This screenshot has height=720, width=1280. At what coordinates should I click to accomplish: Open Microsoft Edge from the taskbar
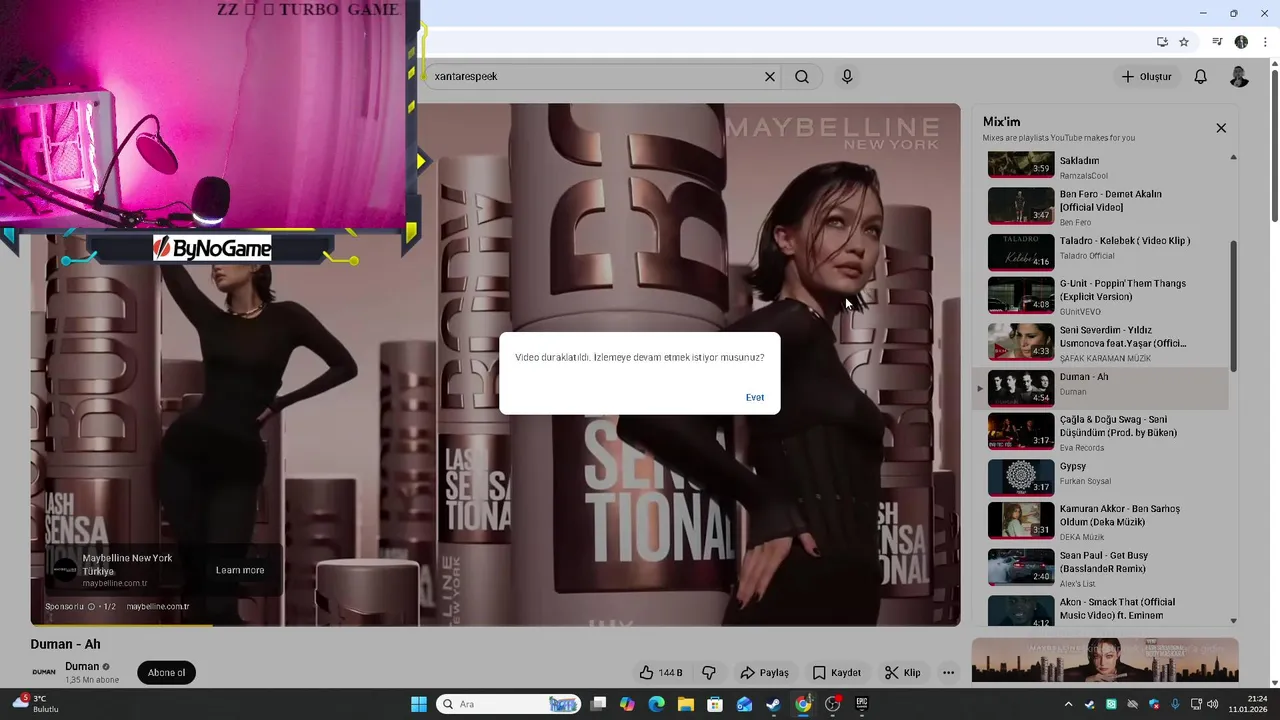[656, 704]
